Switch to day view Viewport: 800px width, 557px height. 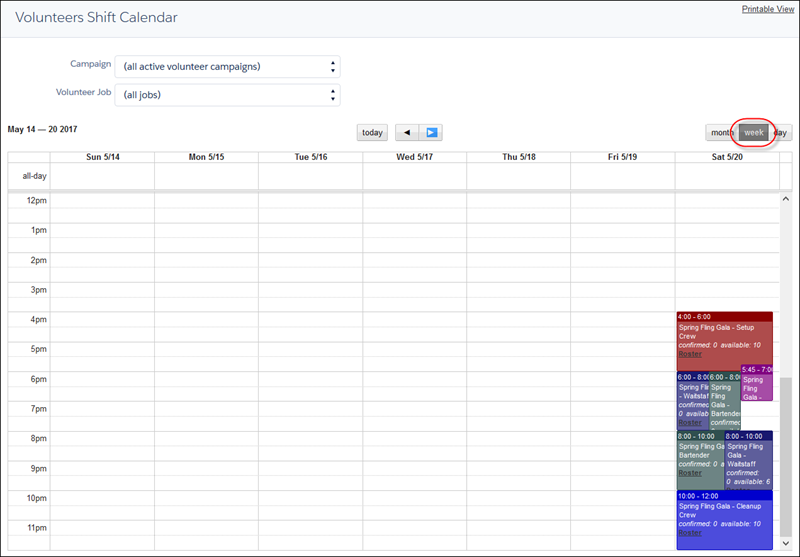click(781, 133)
